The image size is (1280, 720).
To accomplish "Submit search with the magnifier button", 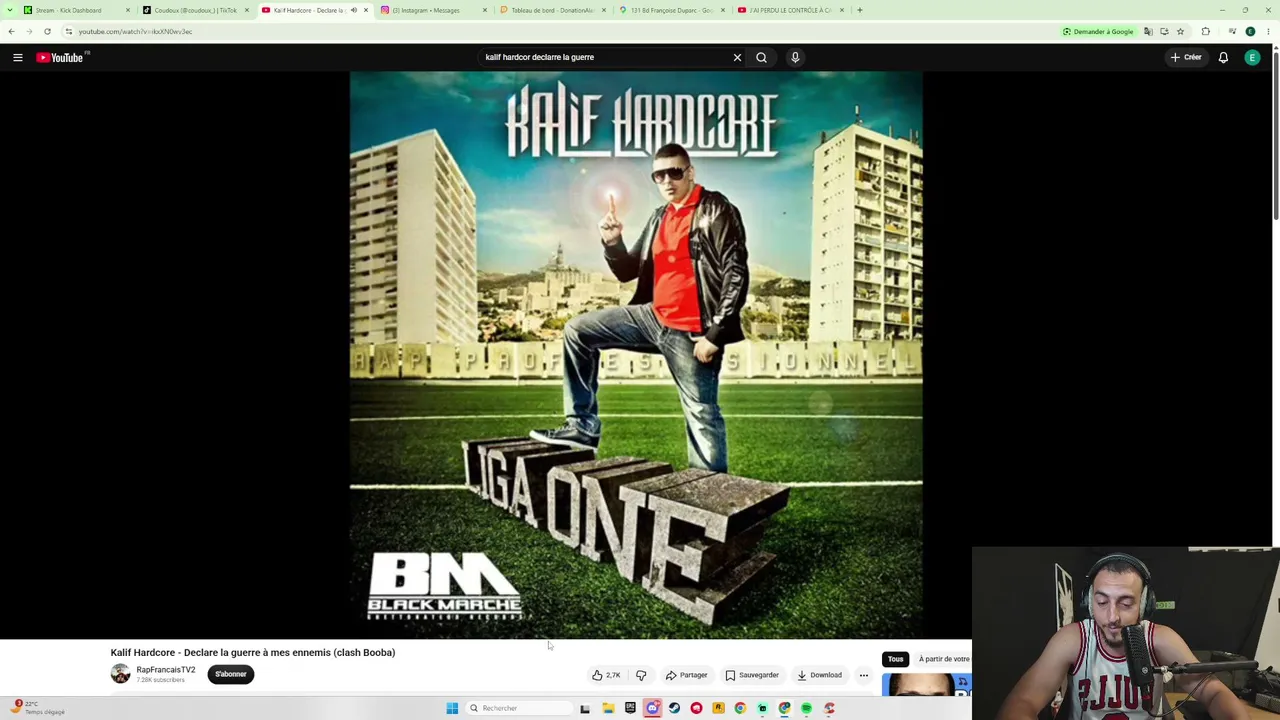I will click(761, 58).
